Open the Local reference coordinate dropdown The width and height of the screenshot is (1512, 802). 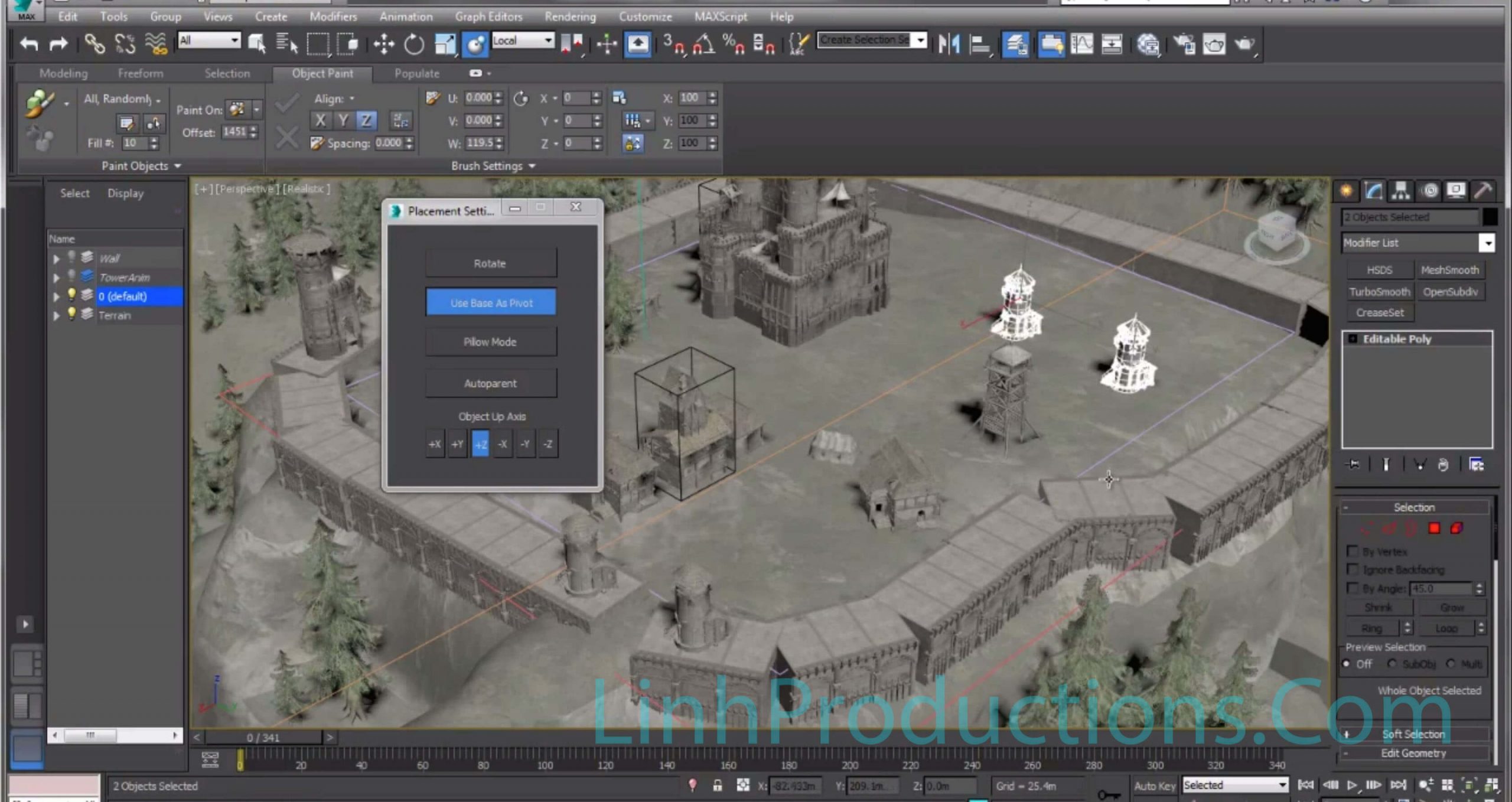tap(523, 40)
